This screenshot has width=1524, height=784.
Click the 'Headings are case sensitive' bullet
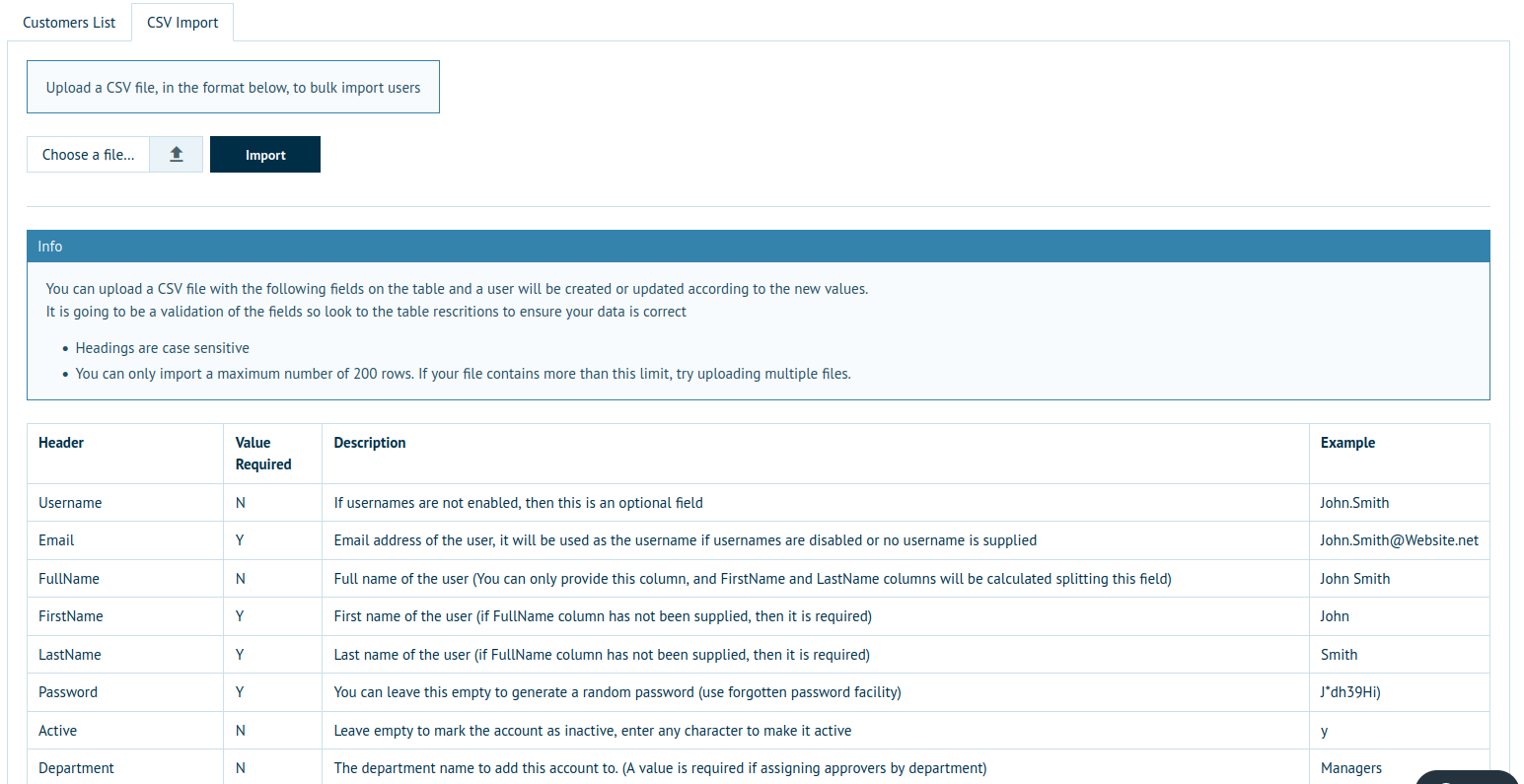pos(163,348)
